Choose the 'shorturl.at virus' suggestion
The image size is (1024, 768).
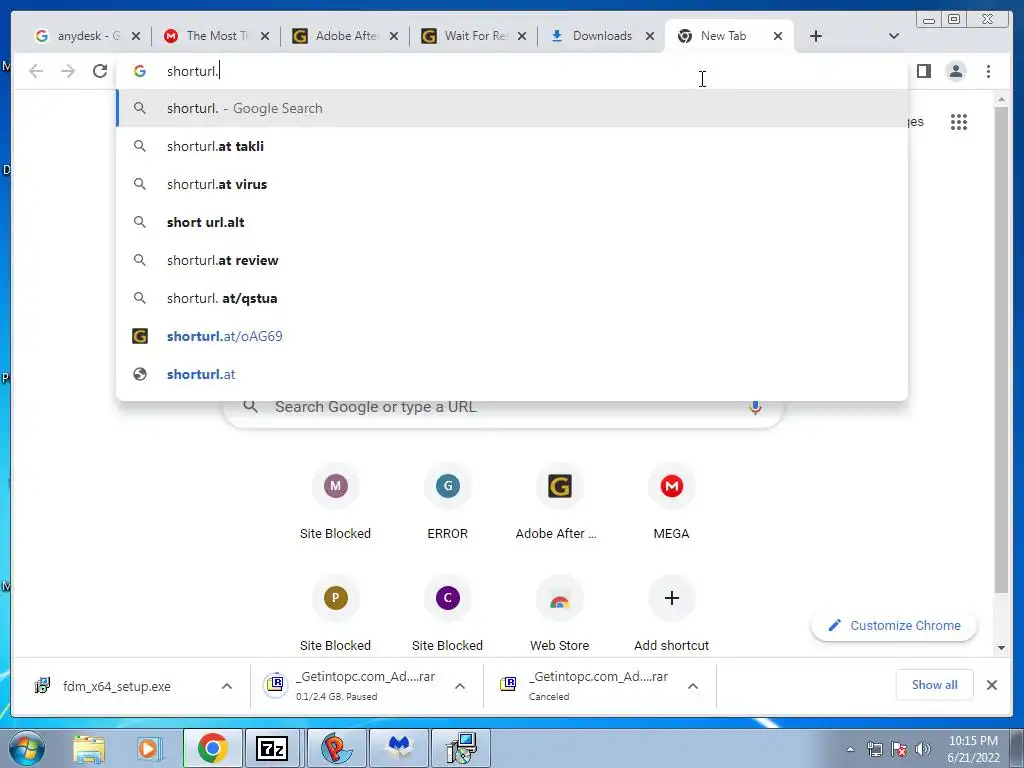coord(512,184)
